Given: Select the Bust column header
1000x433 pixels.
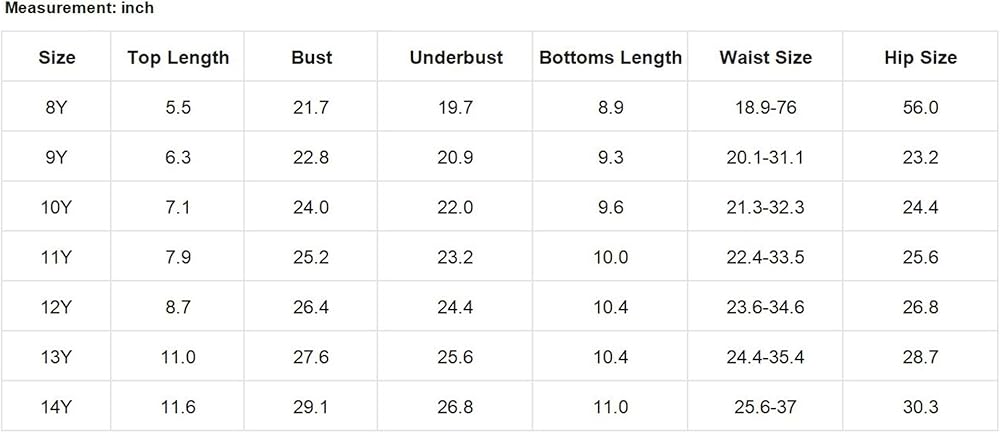Looking at the screenshot, I should [x=311, y=57].
